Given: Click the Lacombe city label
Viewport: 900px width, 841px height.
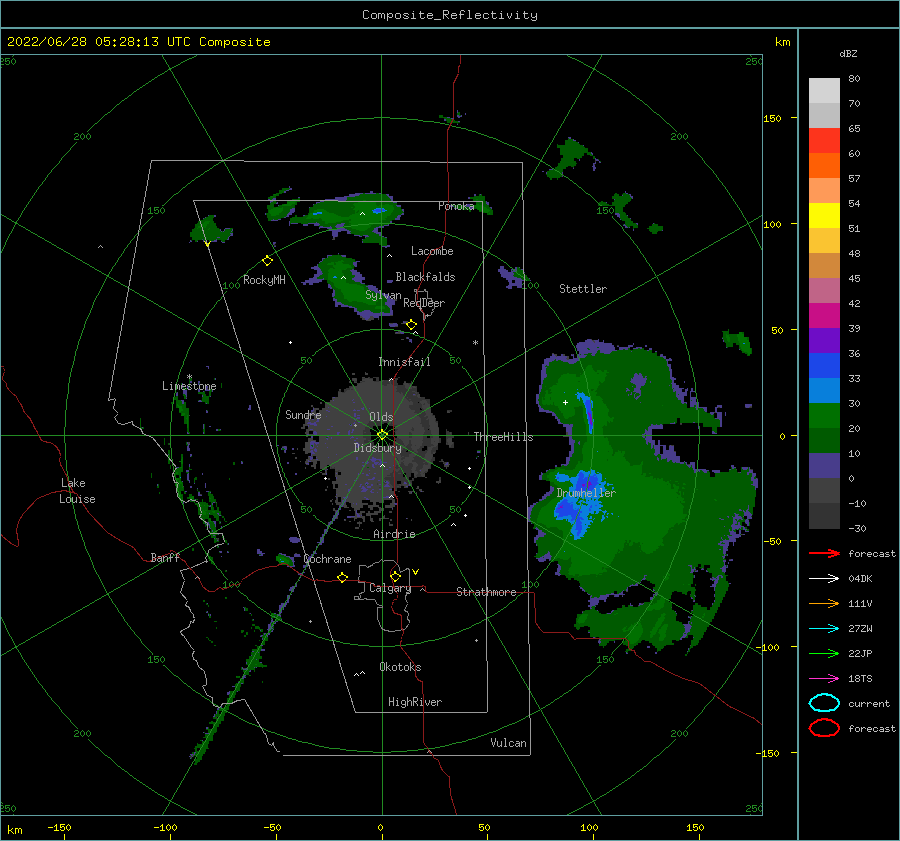Looking at the screenshot, I should pyautogui.click(x=432, y=251).
